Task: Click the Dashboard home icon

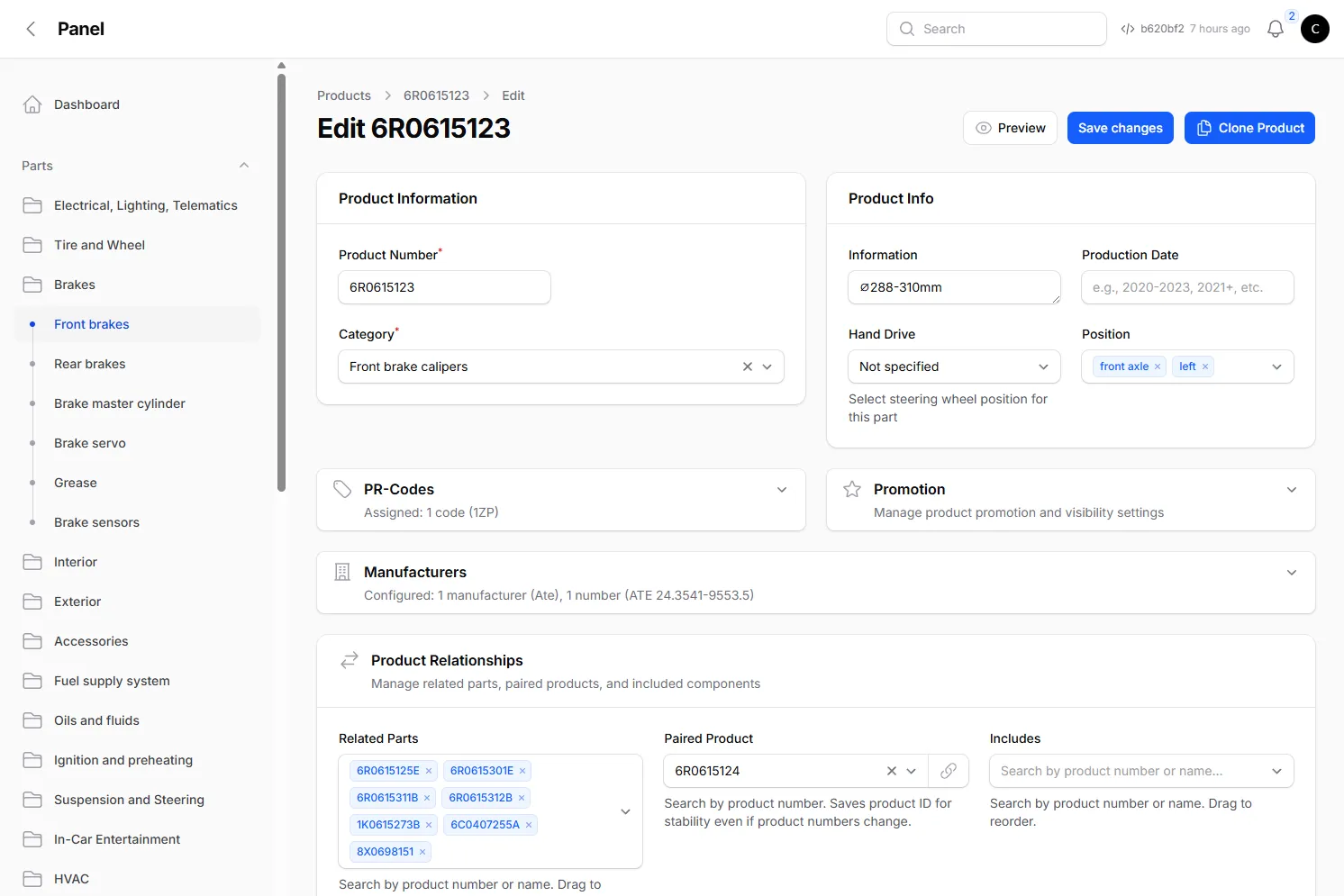Action: click(32, 104)
